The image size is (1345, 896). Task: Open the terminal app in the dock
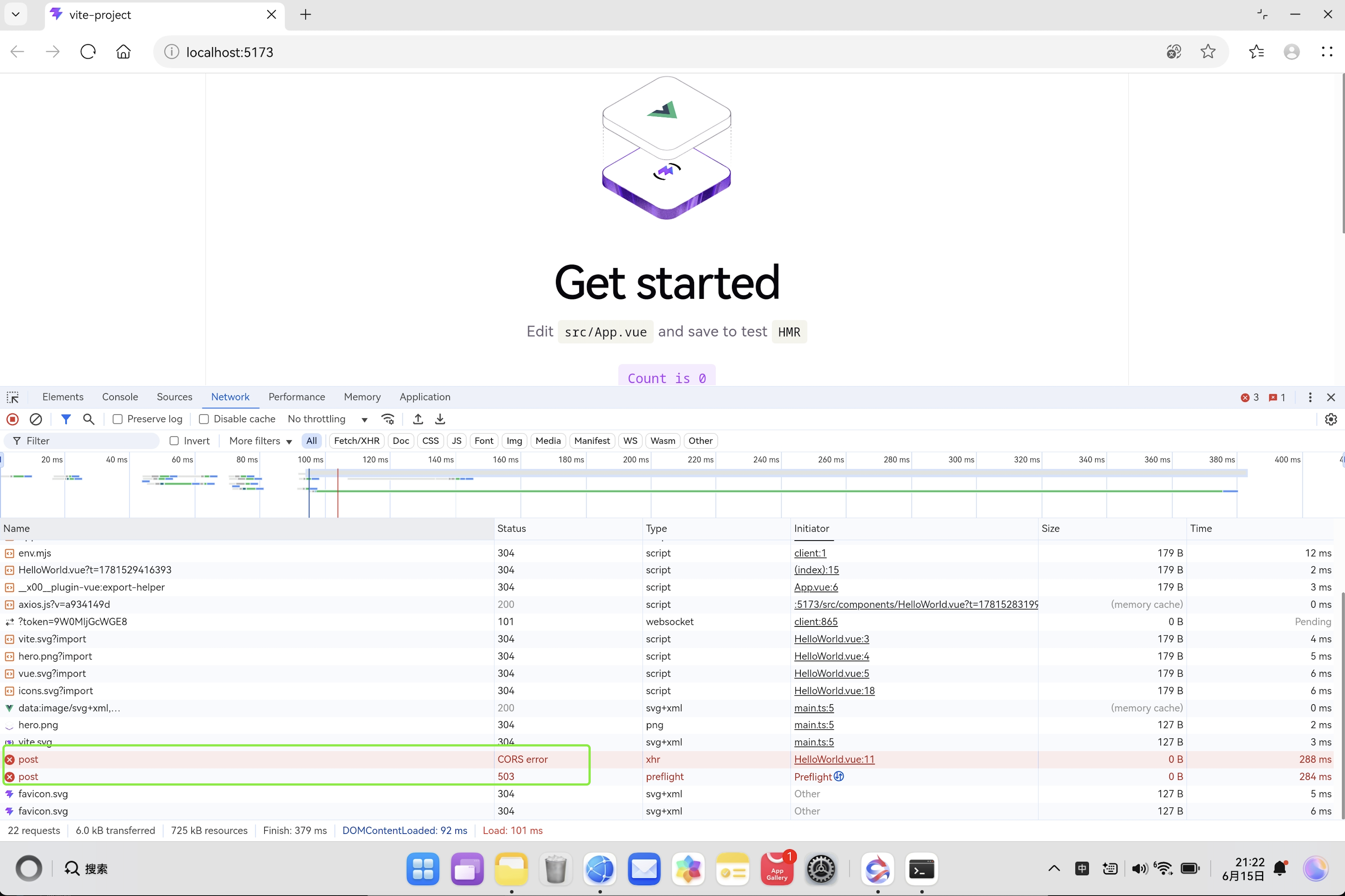pos(922,869)
